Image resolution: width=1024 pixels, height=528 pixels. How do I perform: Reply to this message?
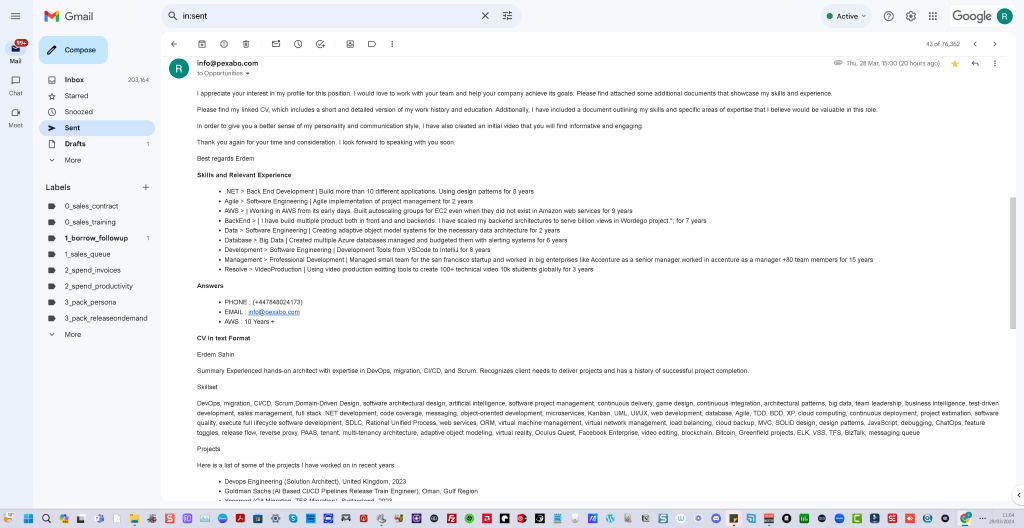[x=975, y=63]
